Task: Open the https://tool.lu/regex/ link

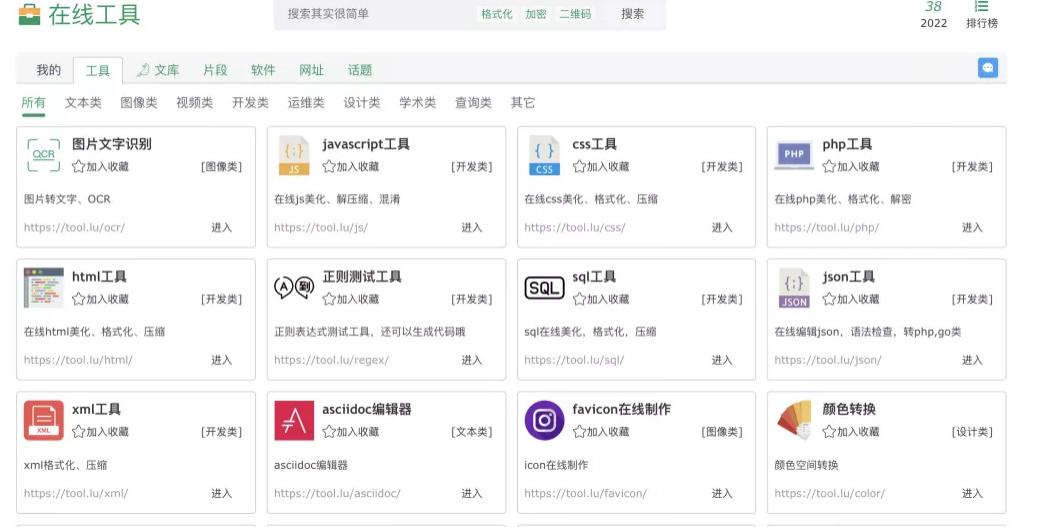Action: coord(332,360)
